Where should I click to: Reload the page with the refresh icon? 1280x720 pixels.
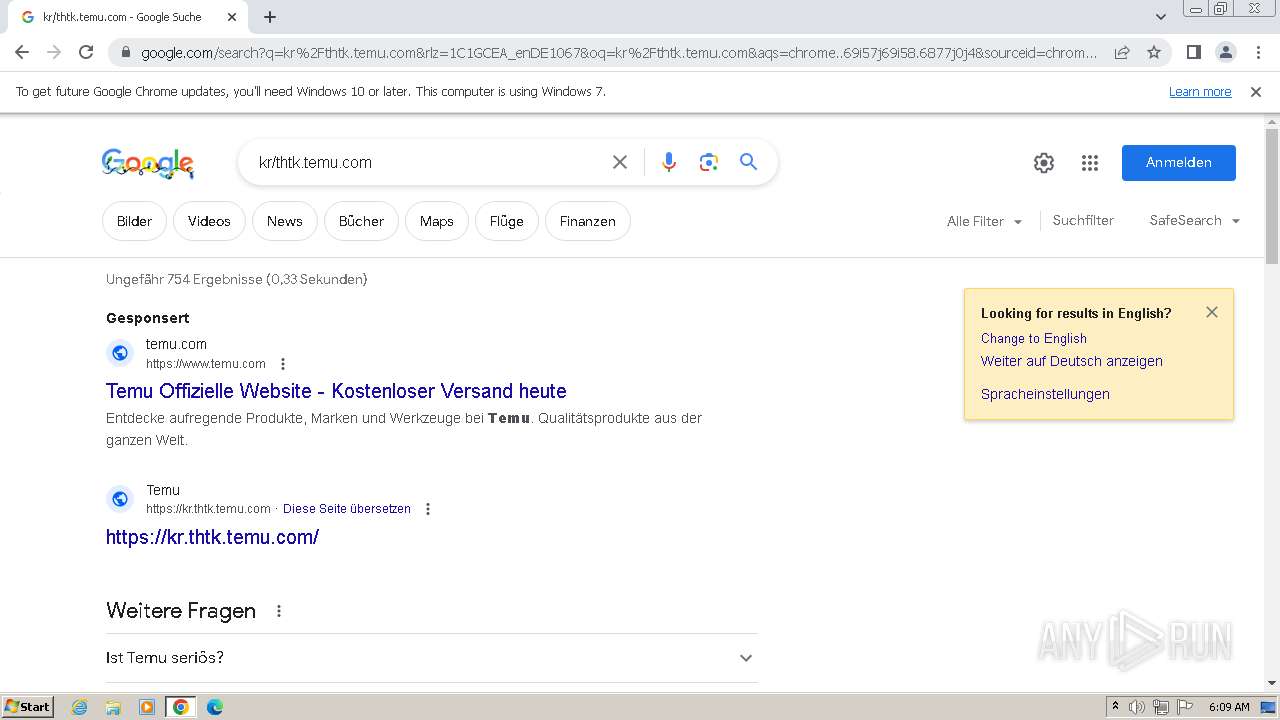(x=86, y=52)
